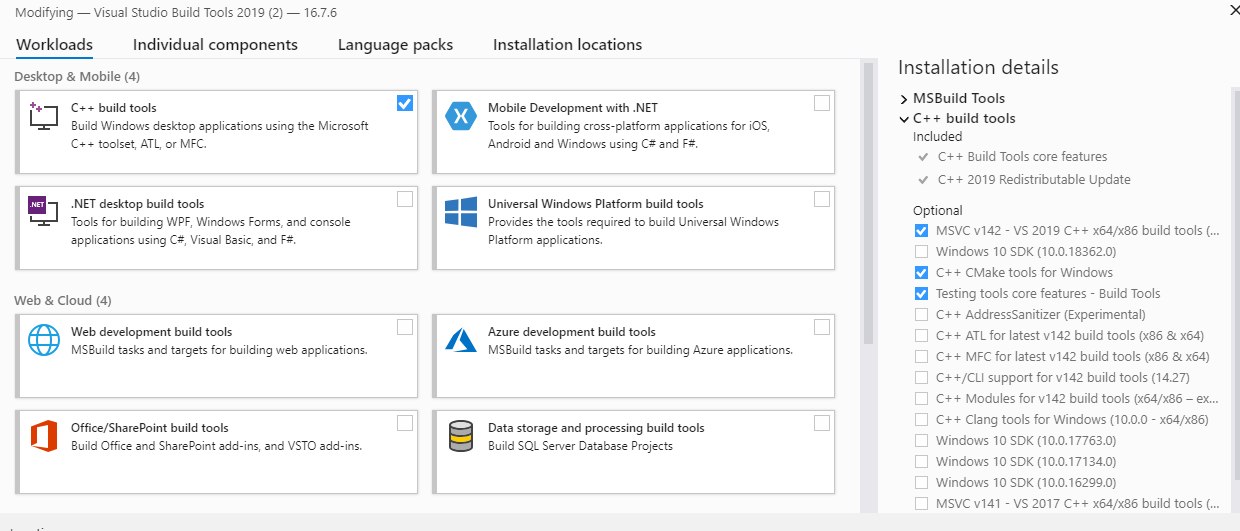Click the C++ Build Tools core features item
Image resolution: width=1240 pixels, height=531 pixels.
[x=1022, y=157]
